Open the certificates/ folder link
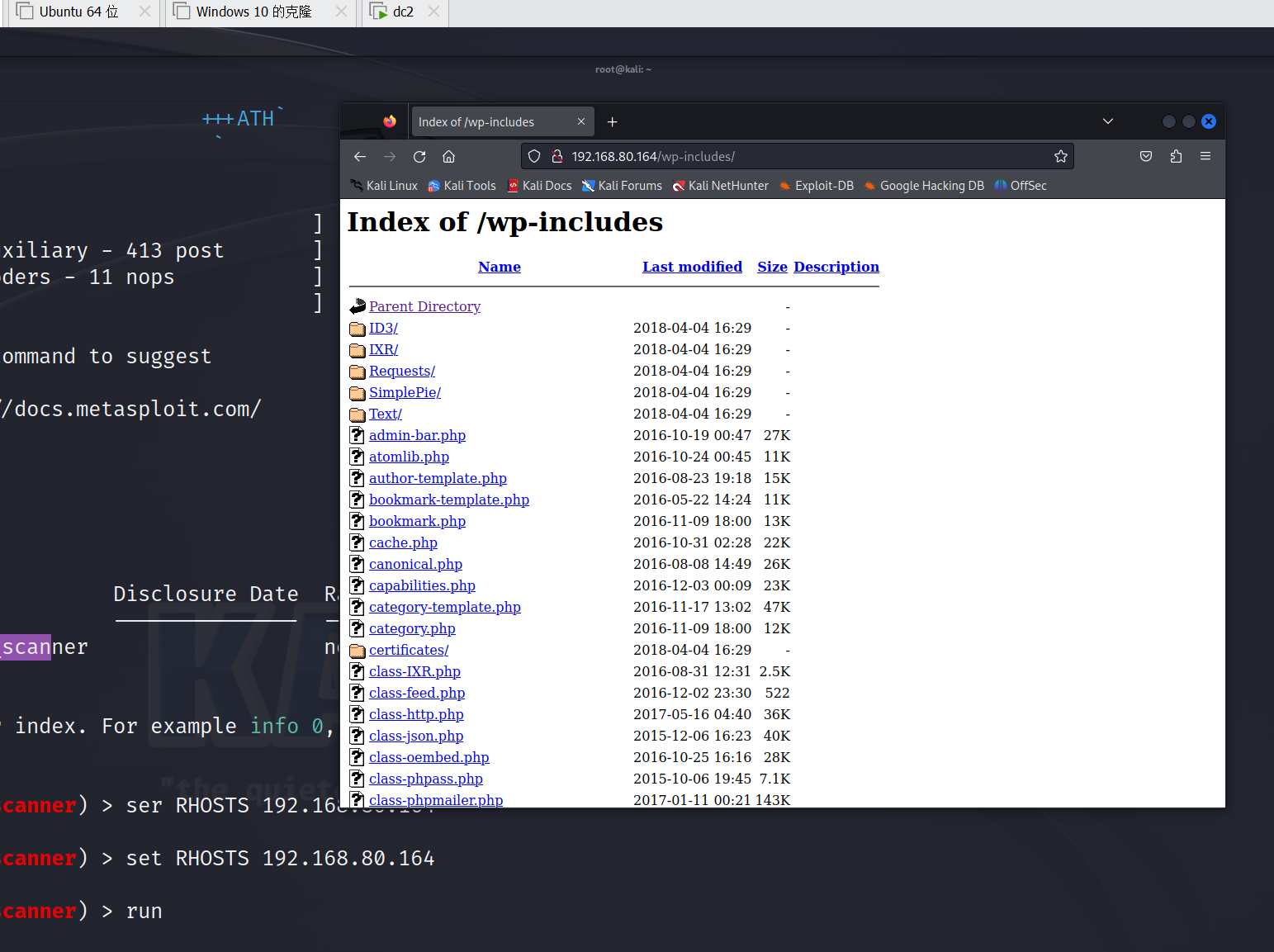Screen dimensions: 1274x952 click(x=409, y=650)
